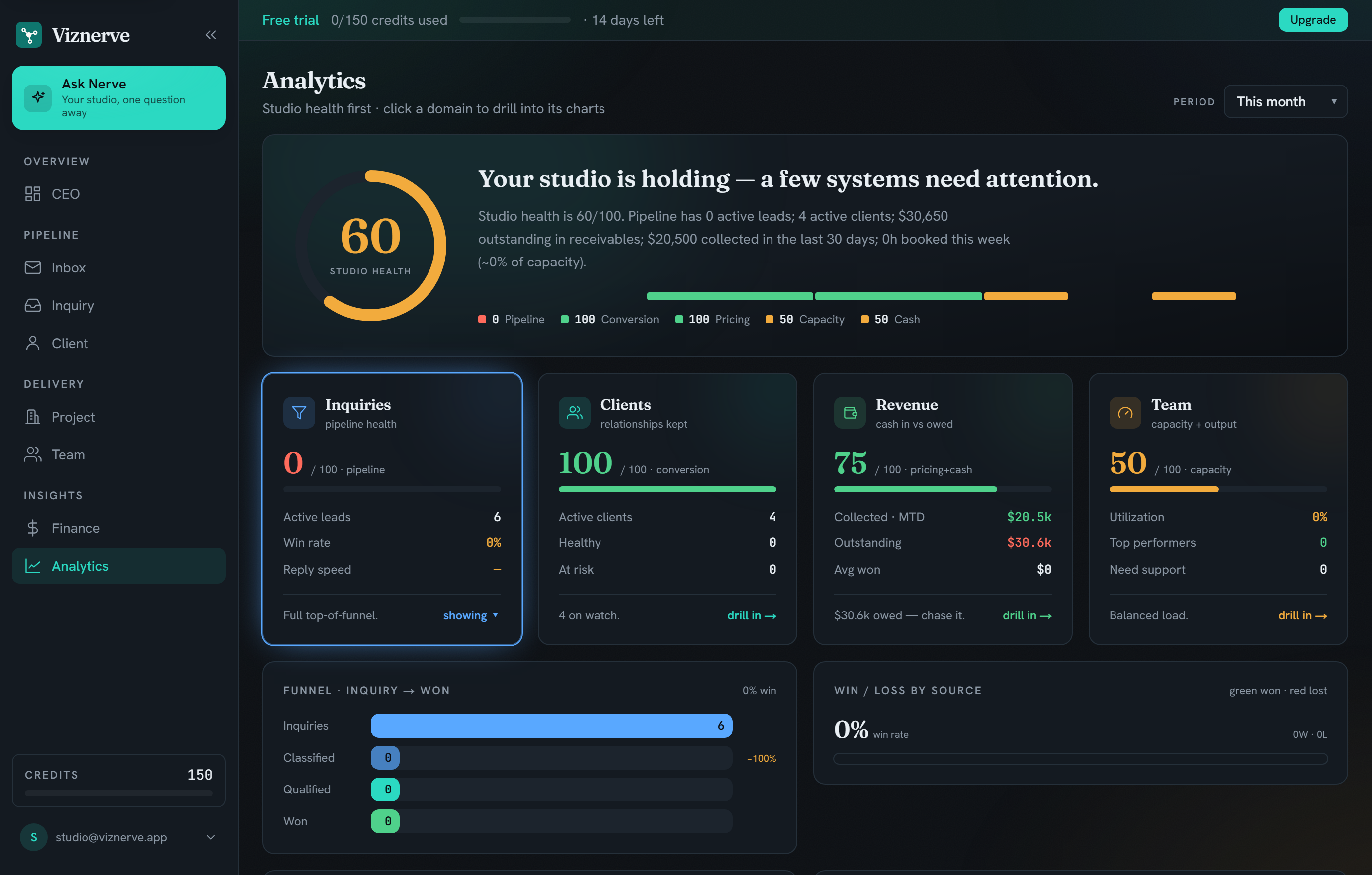Image resolution: width=1372 pixels, height=875 pixels.
Task: Click the Vizneurve logo icon
Action: pyautogui.click(x=28, y=35)
